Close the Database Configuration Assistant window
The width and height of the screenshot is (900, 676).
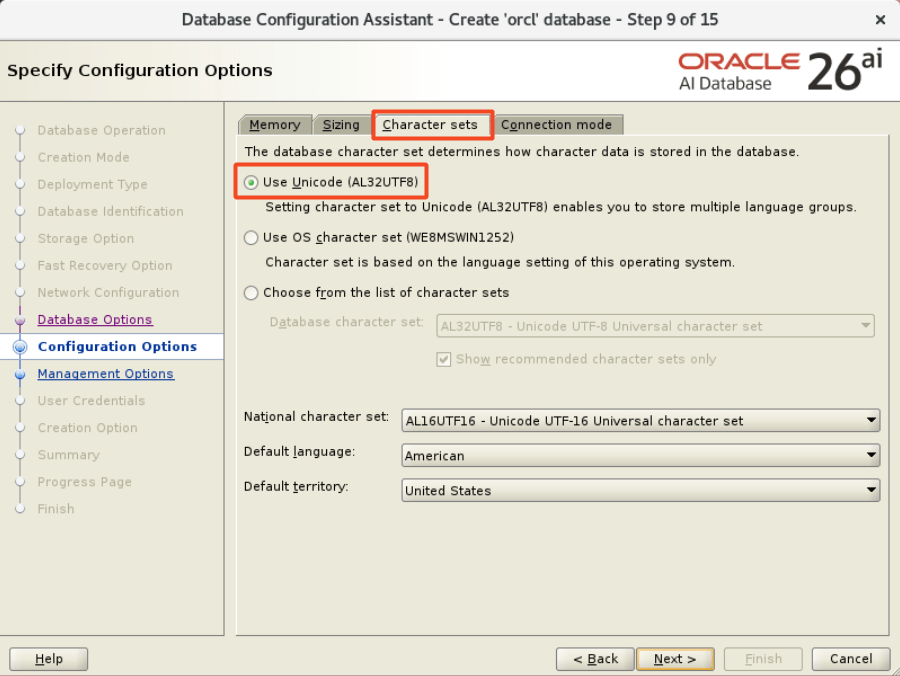tap(879, 20)
